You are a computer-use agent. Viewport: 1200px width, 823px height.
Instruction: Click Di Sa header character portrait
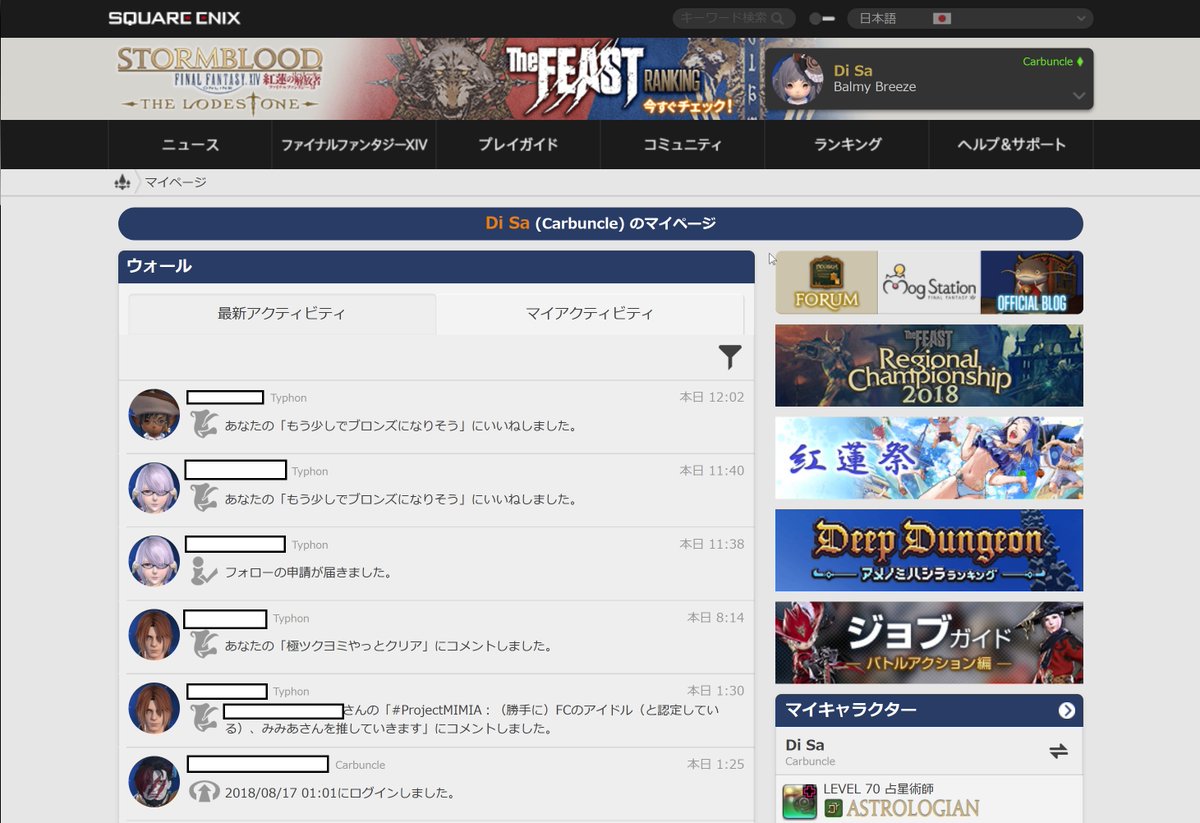(x=798, y=78)
